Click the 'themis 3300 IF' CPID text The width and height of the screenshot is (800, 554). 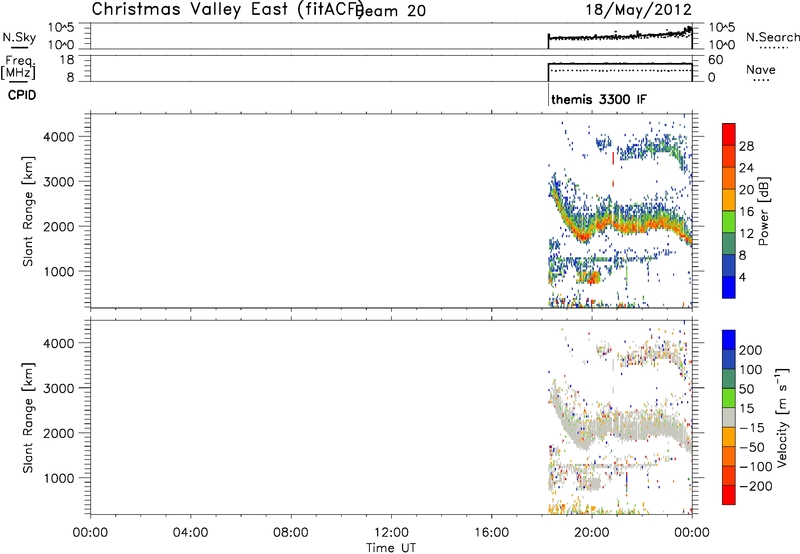[598, 99]
